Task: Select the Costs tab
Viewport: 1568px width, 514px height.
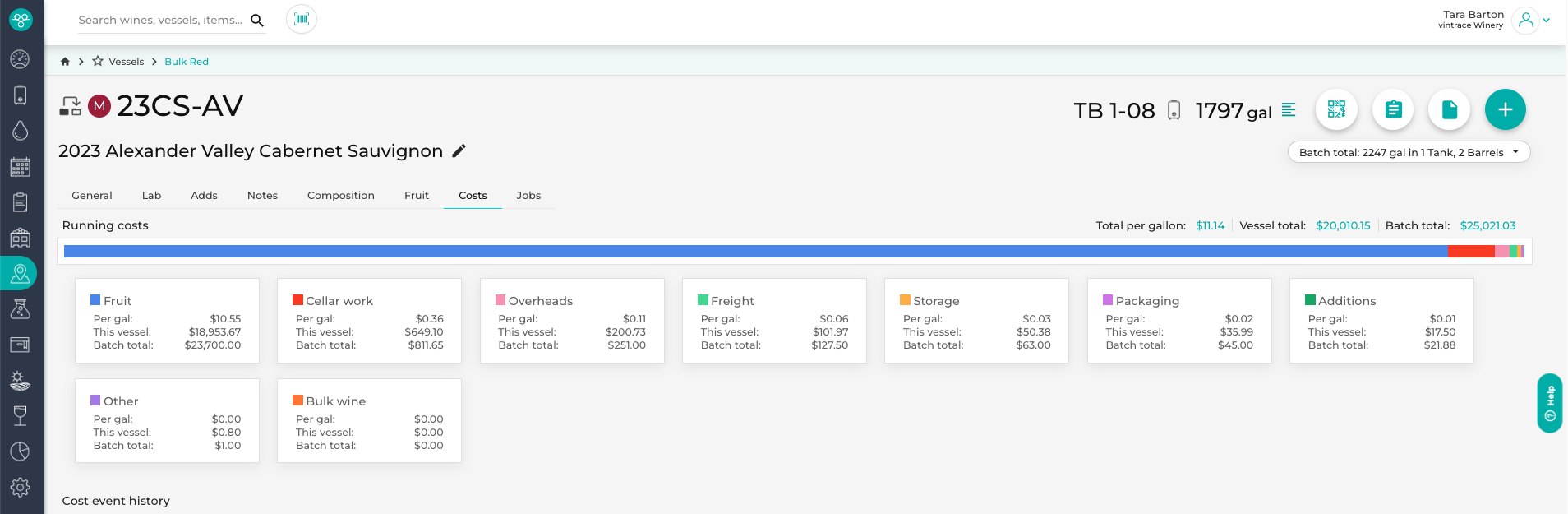Action: pyautogui.click(x=473, y=196)
